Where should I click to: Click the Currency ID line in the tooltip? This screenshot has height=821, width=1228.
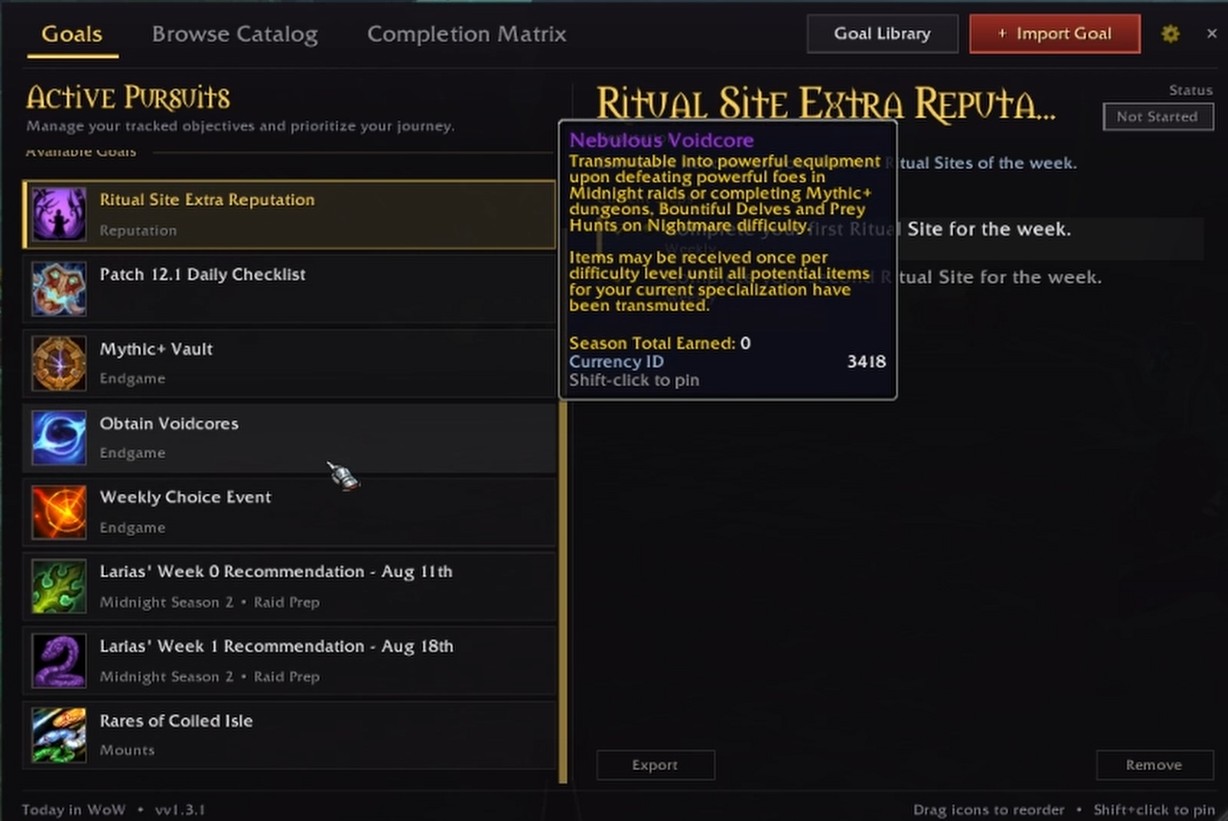click(x=727, y=362)
